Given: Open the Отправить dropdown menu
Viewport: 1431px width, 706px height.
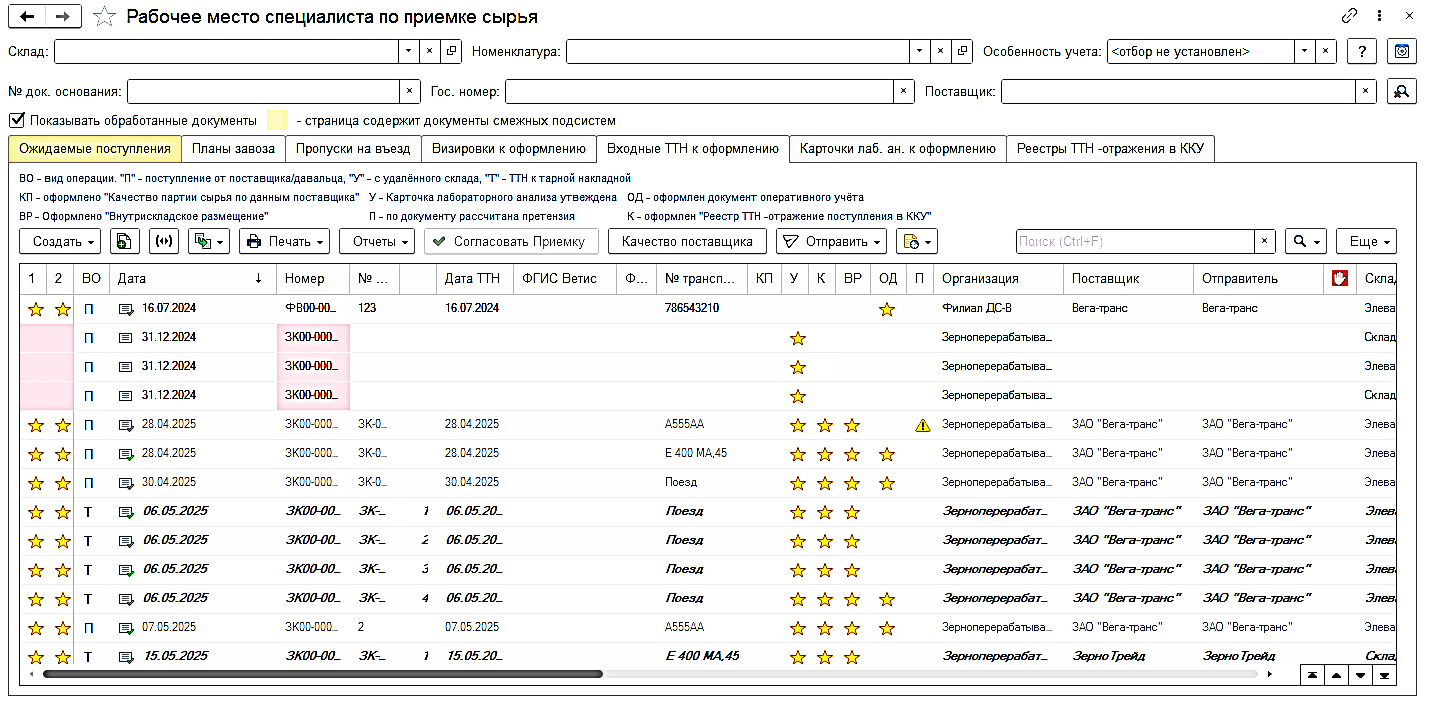Looking at the screenshot, I should [832, 241].
